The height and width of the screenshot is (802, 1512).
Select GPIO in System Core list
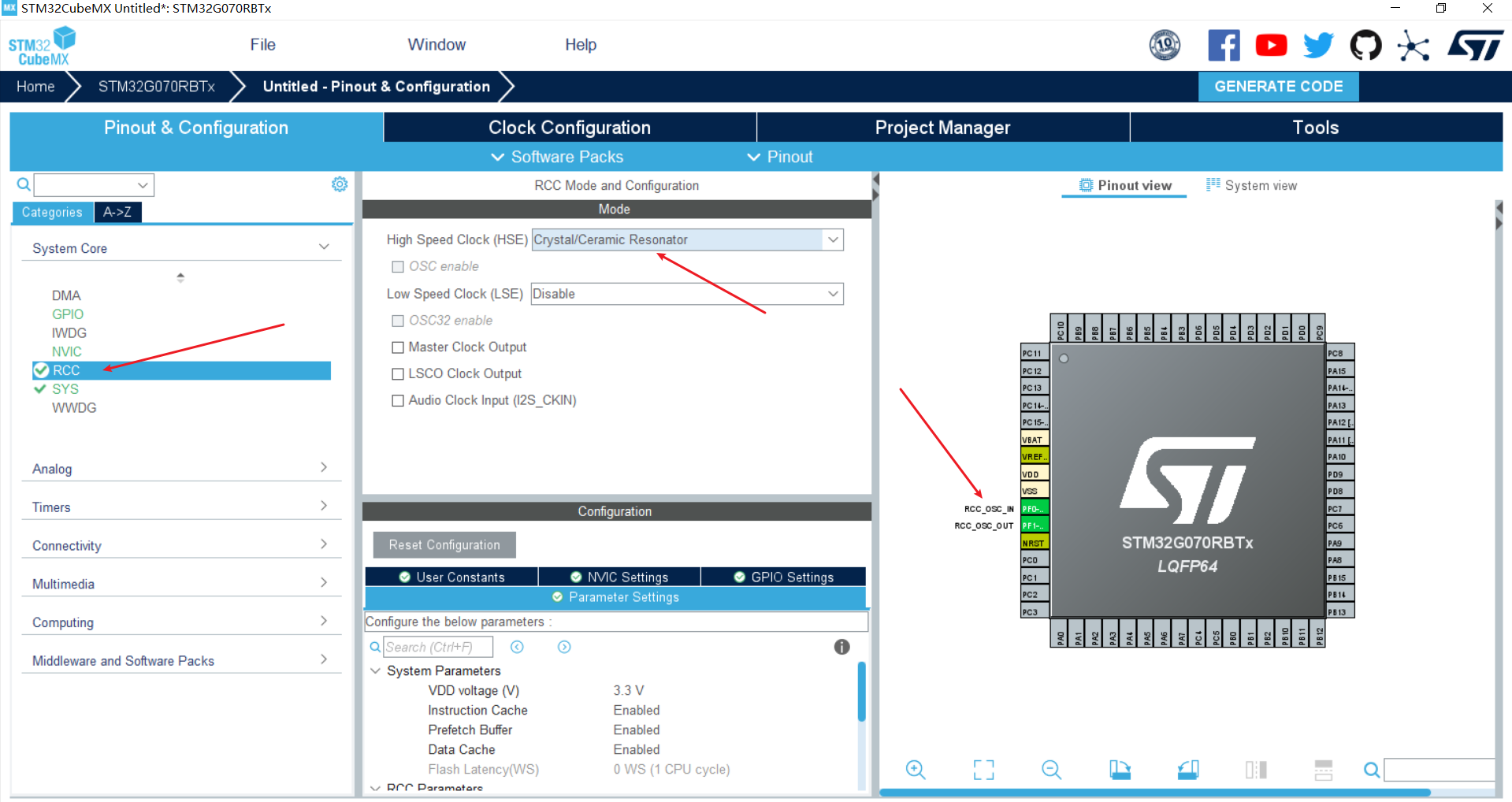coord(68,314)
